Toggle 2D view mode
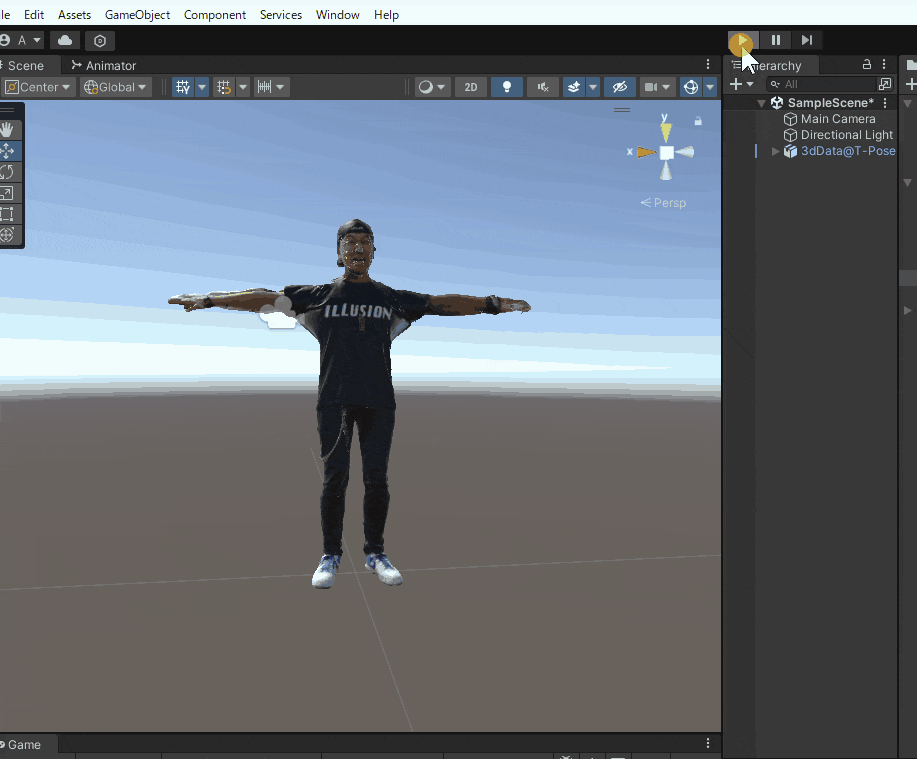 click(x=471, y=87)
